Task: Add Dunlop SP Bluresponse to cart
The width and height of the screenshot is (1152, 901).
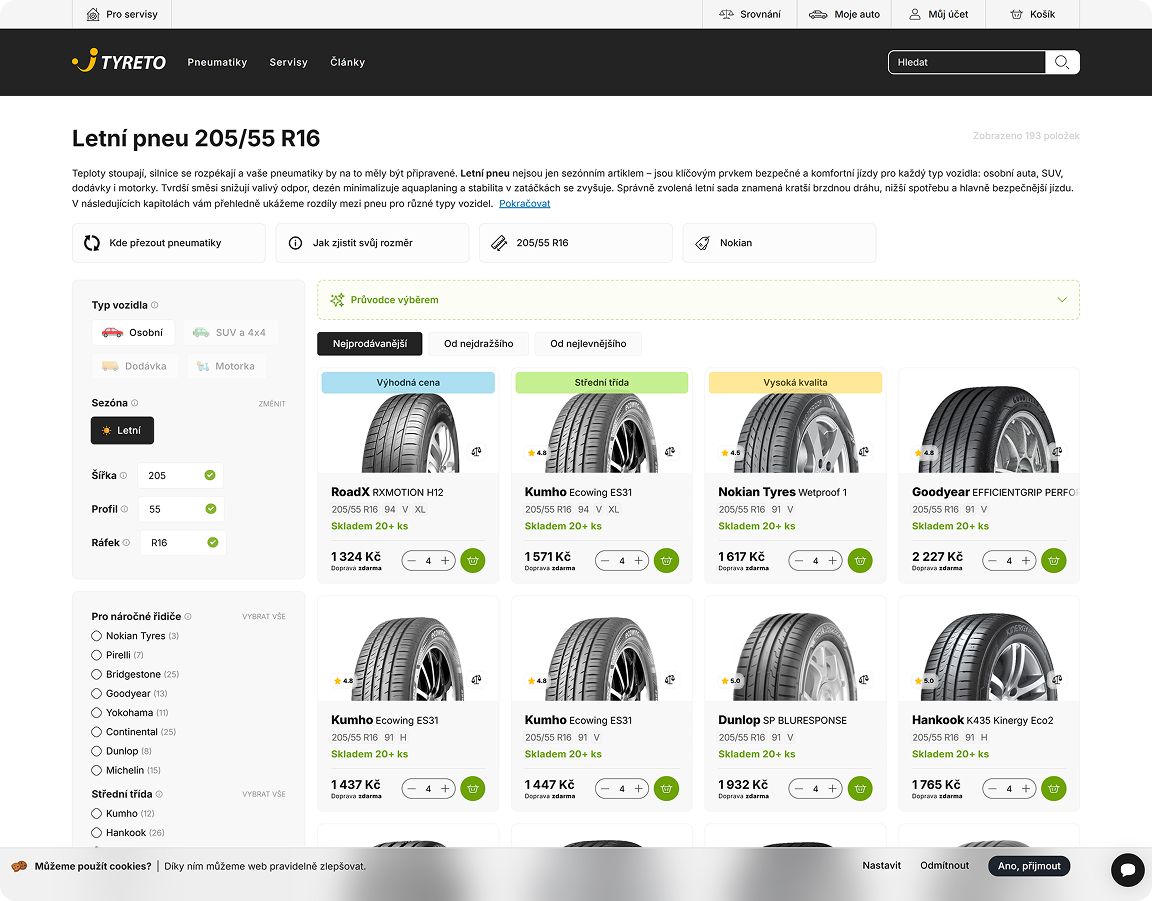Action: [x=860, y=789]
